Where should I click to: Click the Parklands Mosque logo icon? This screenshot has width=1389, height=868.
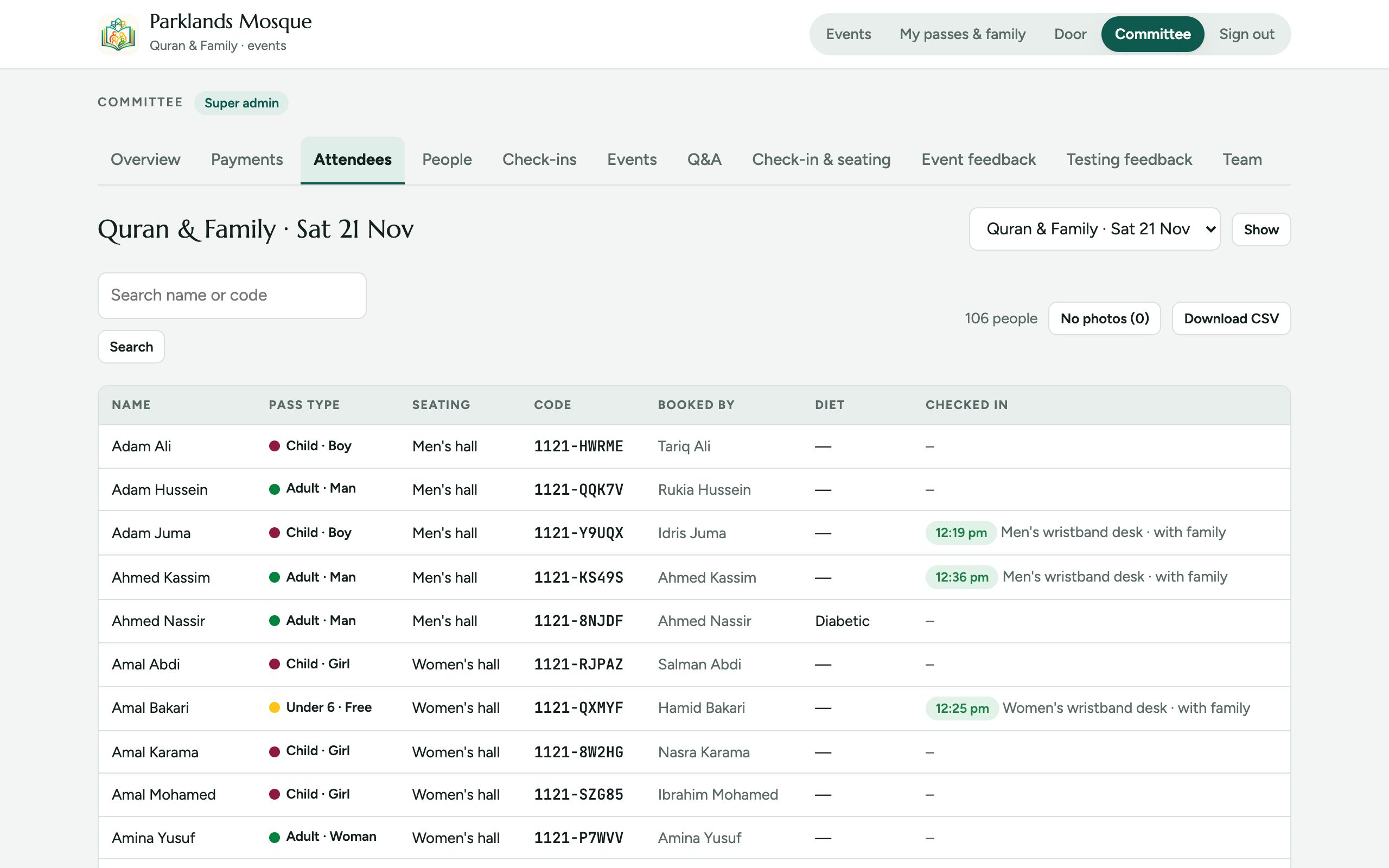(118, 34)
